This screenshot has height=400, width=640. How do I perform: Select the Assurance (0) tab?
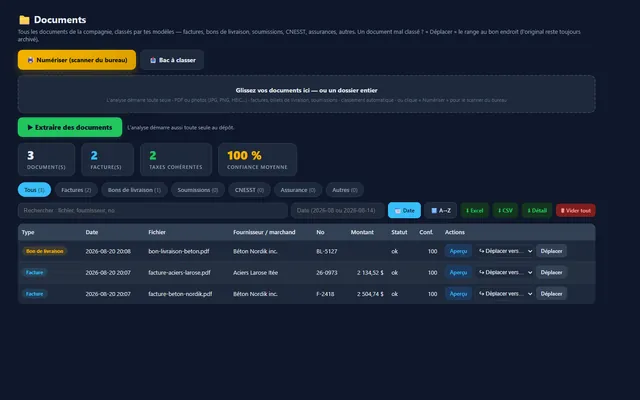(298, 190)
